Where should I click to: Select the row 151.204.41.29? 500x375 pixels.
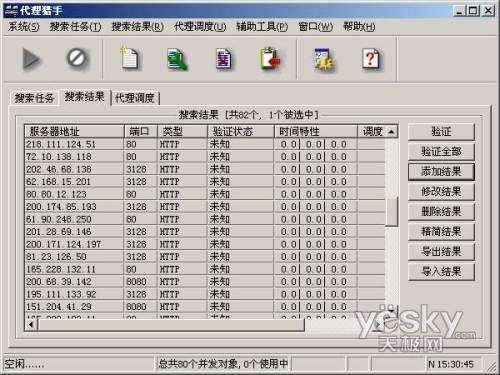[x=205, y=307]
